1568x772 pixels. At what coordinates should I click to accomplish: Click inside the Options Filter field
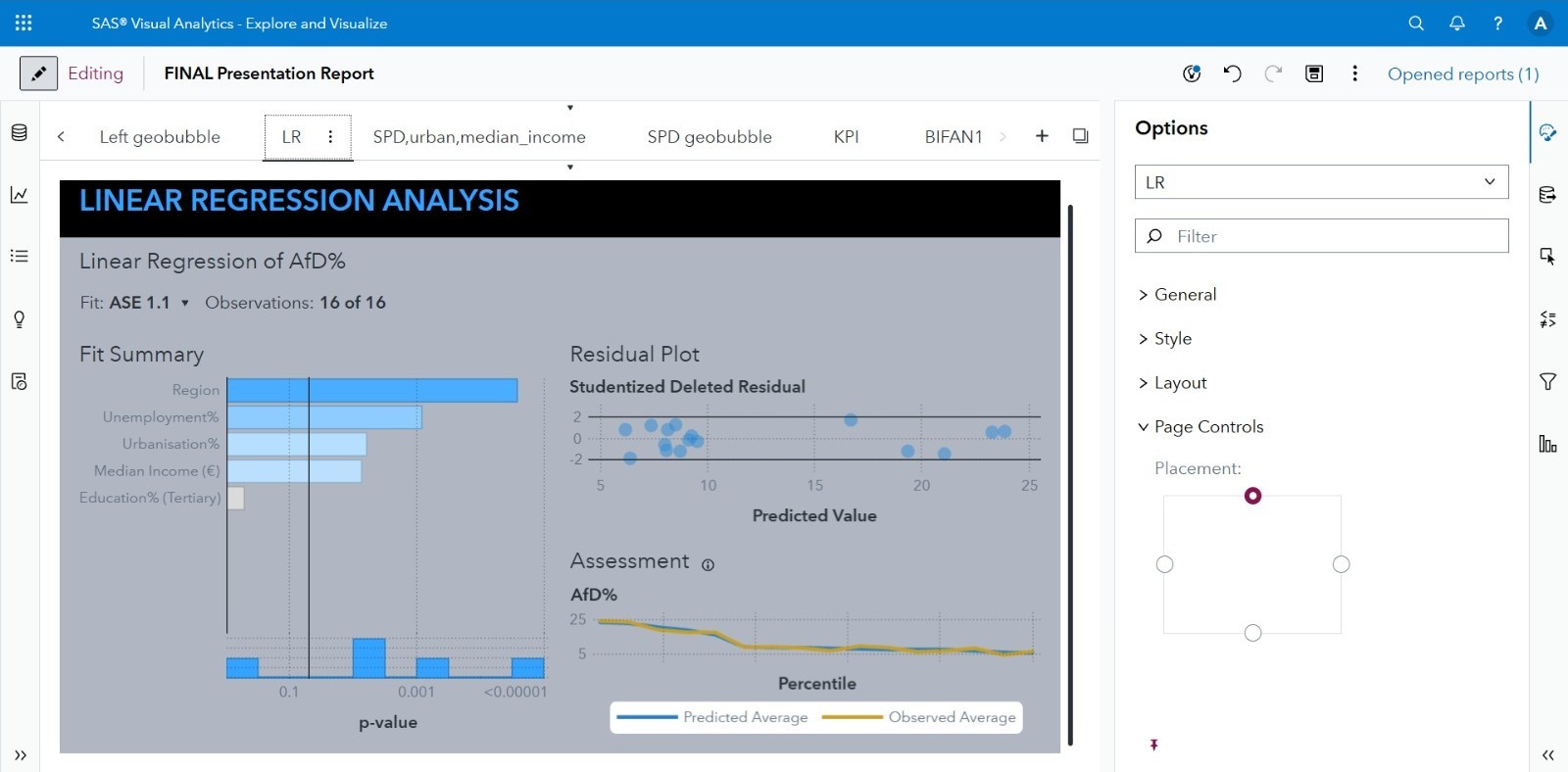pyautogui.click(x=1321, y=236)
